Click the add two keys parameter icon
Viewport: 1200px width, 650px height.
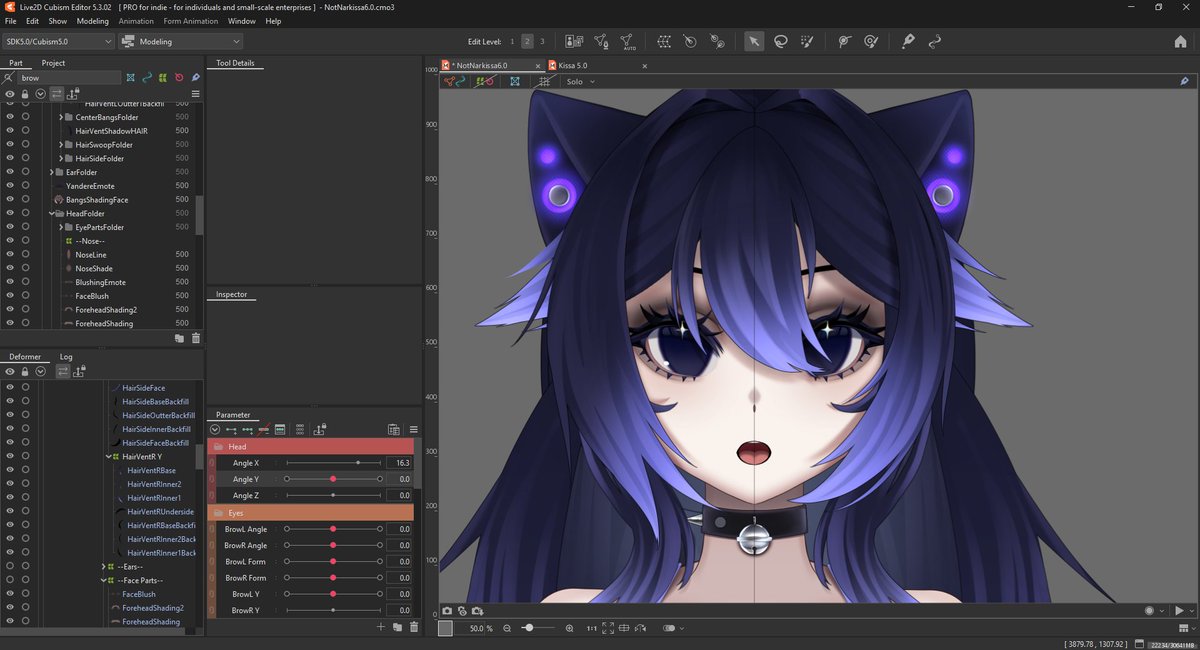coord(231,429)
